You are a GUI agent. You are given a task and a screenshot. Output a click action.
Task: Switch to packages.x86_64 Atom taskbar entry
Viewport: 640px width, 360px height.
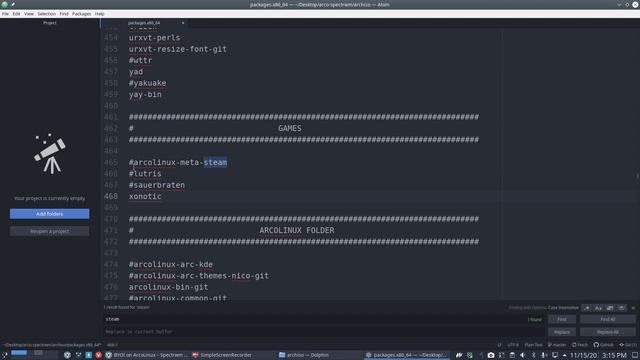pos(407,355)
